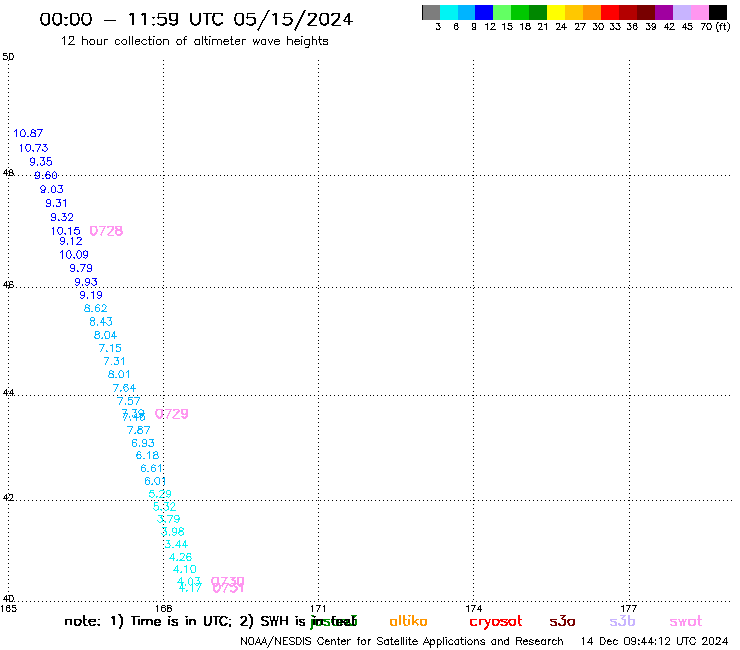Click the black swatch at the legend end
This screenshot has height=650, width=740.
718,12
